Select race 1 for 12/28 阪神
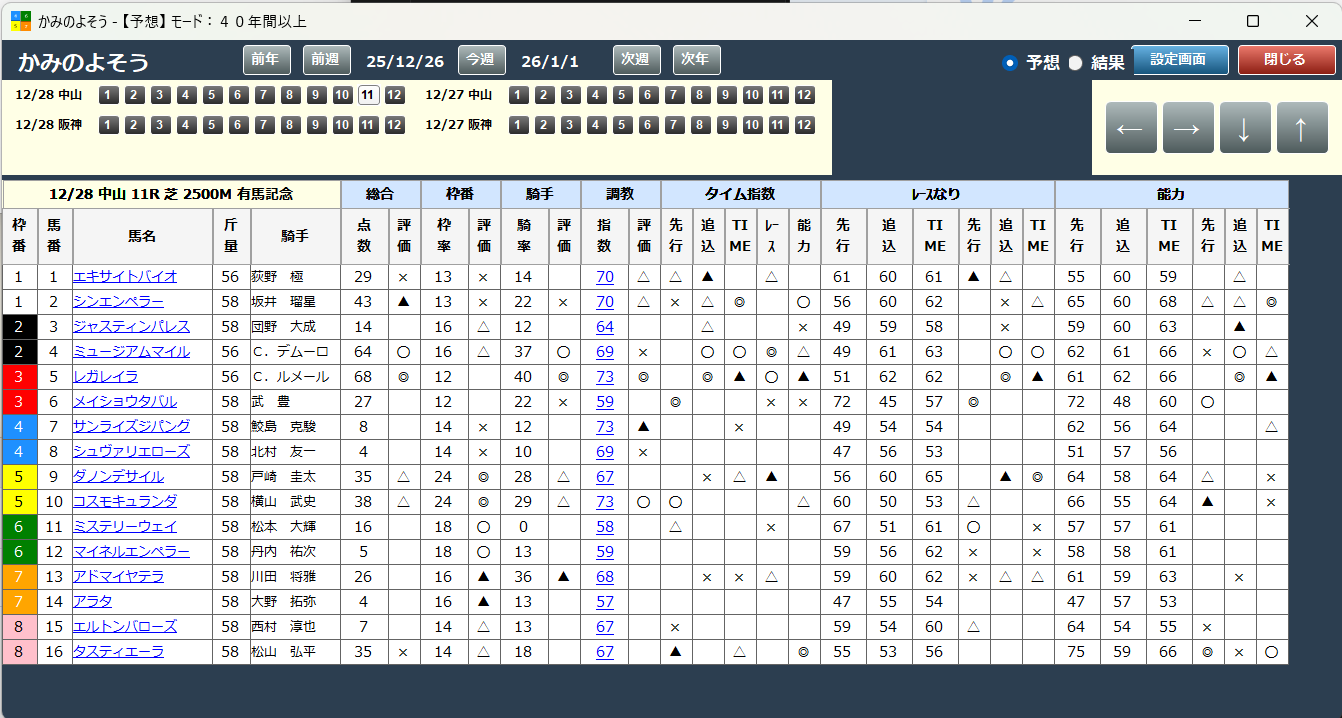 (108, 125)
